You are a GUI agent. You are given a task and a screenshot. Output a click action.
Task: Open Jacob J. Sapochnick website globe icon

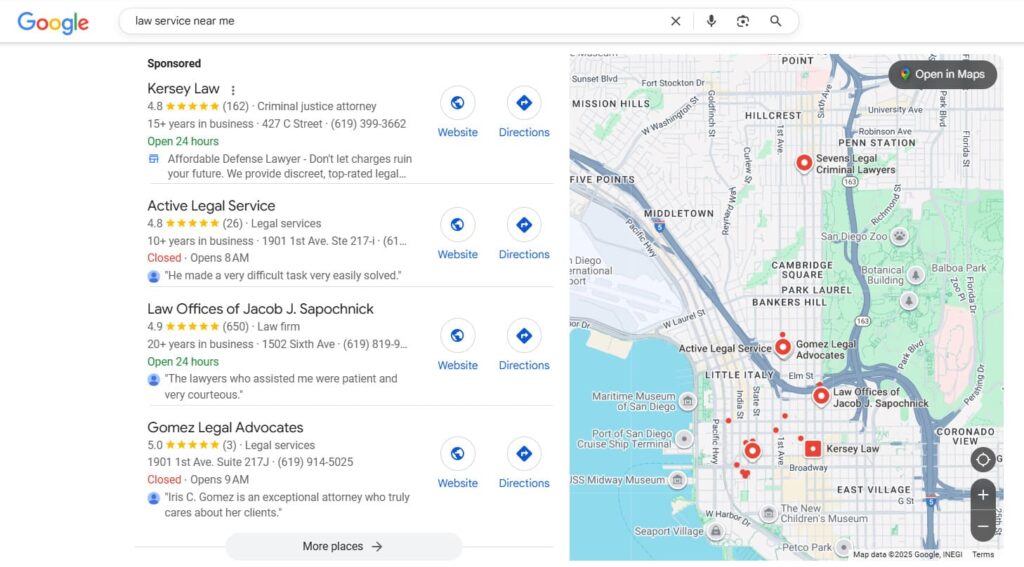tap(457, 336)
